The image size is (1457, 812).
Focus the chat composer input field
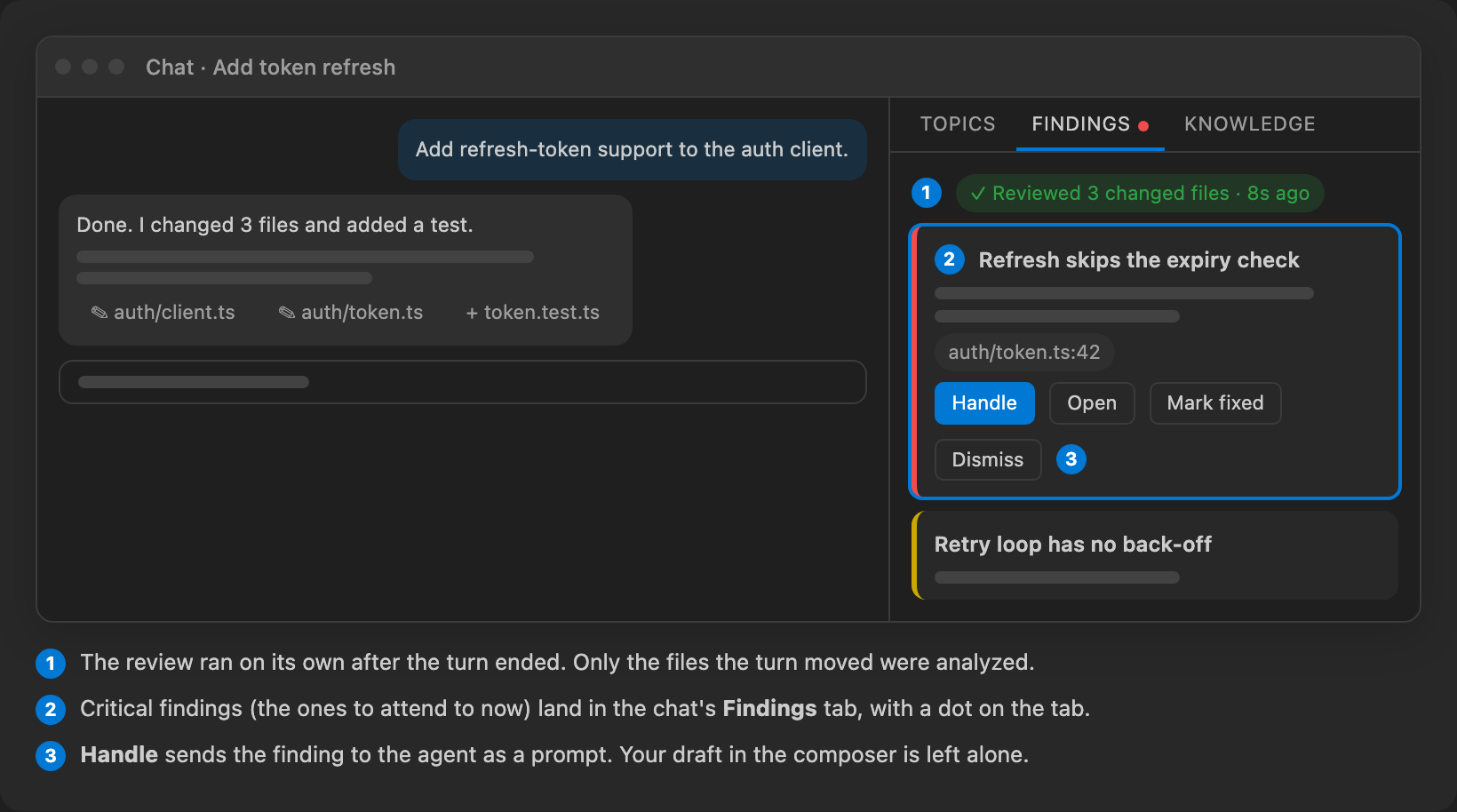[x=463, y=382]
